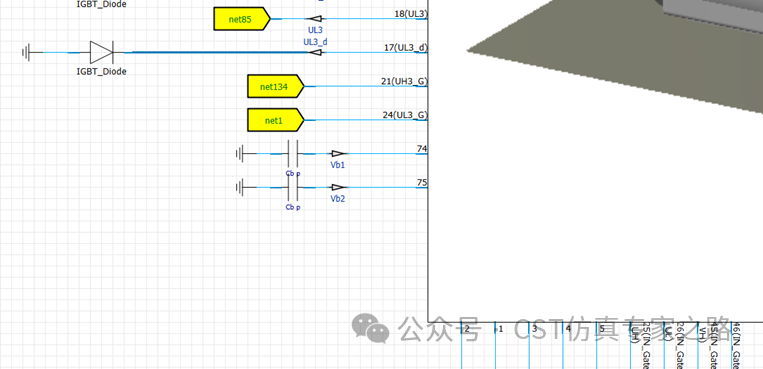This screenshot has height=369, width=763.
Task: Click the Vb1 probe arrow
Action: coord(338,154)
